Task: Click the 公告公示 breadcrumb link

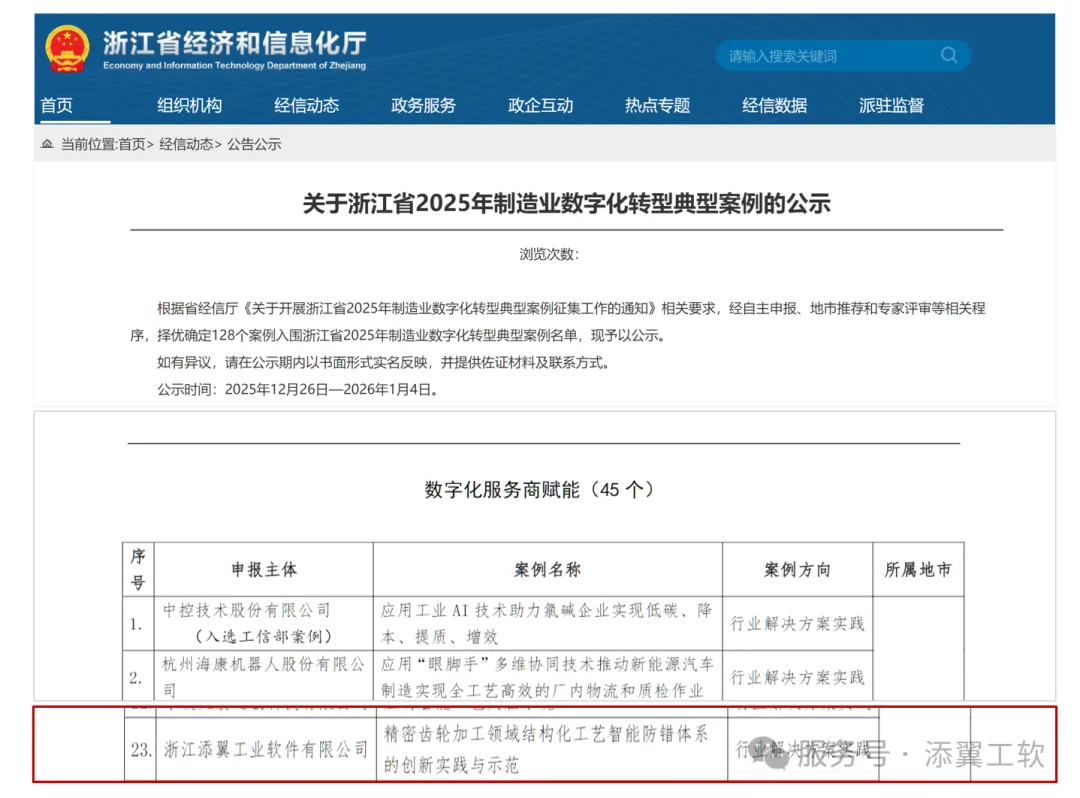Action: click(x=257, y=144)
